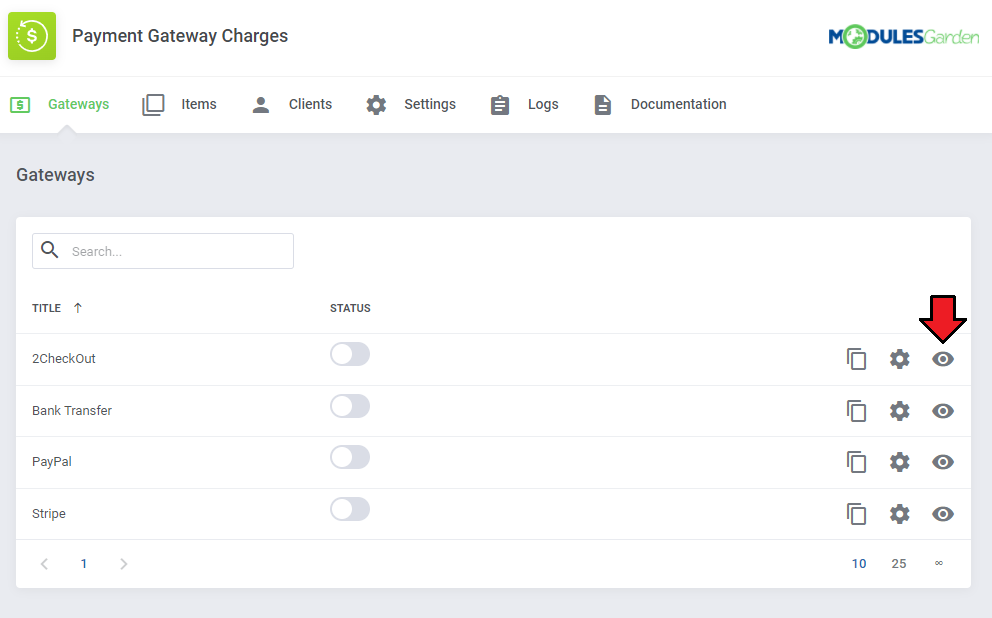This screenshot has height=618, width=992.
Task: Go to the Clients tab
Action: [310, 104]
